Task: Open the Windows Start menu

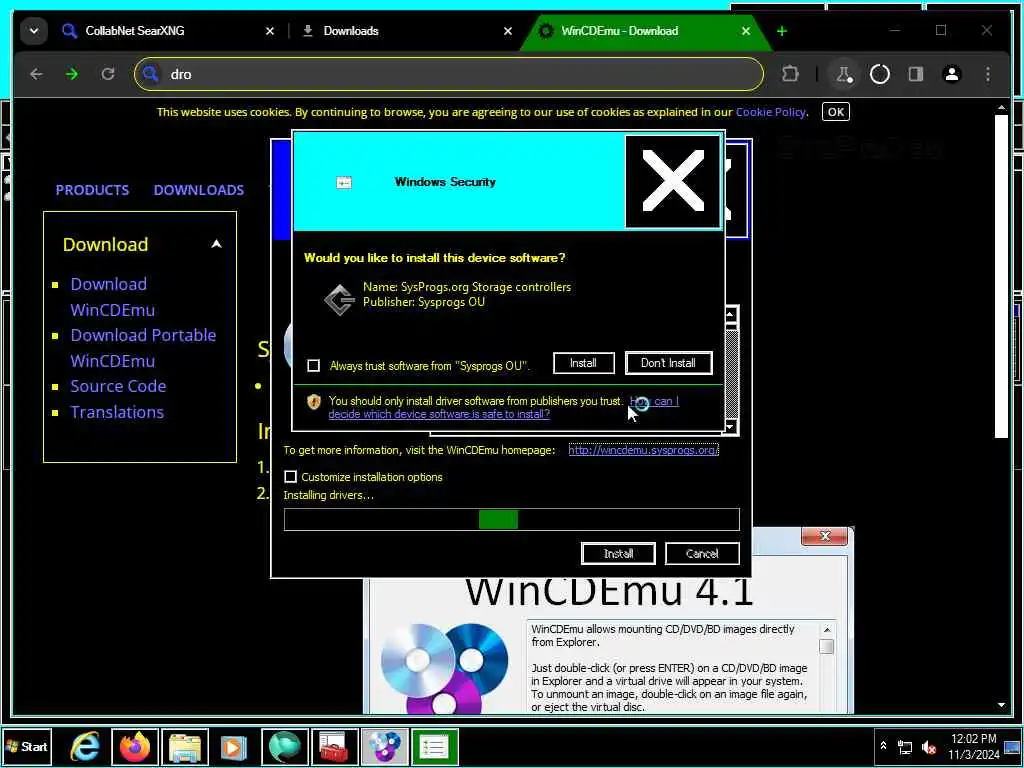Action: tap(26, 746)
